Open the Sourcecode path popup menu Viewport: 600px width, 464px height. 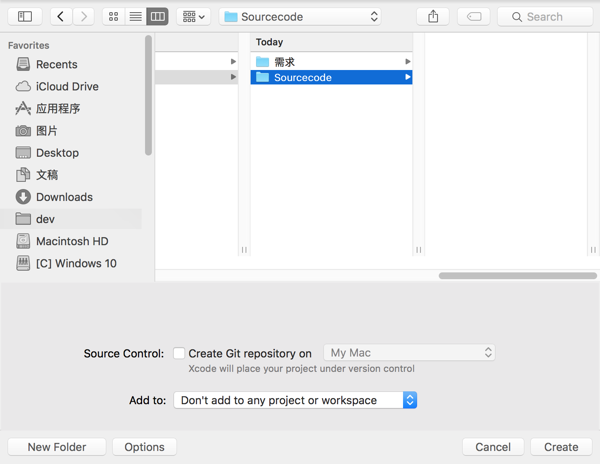point(300,16)
